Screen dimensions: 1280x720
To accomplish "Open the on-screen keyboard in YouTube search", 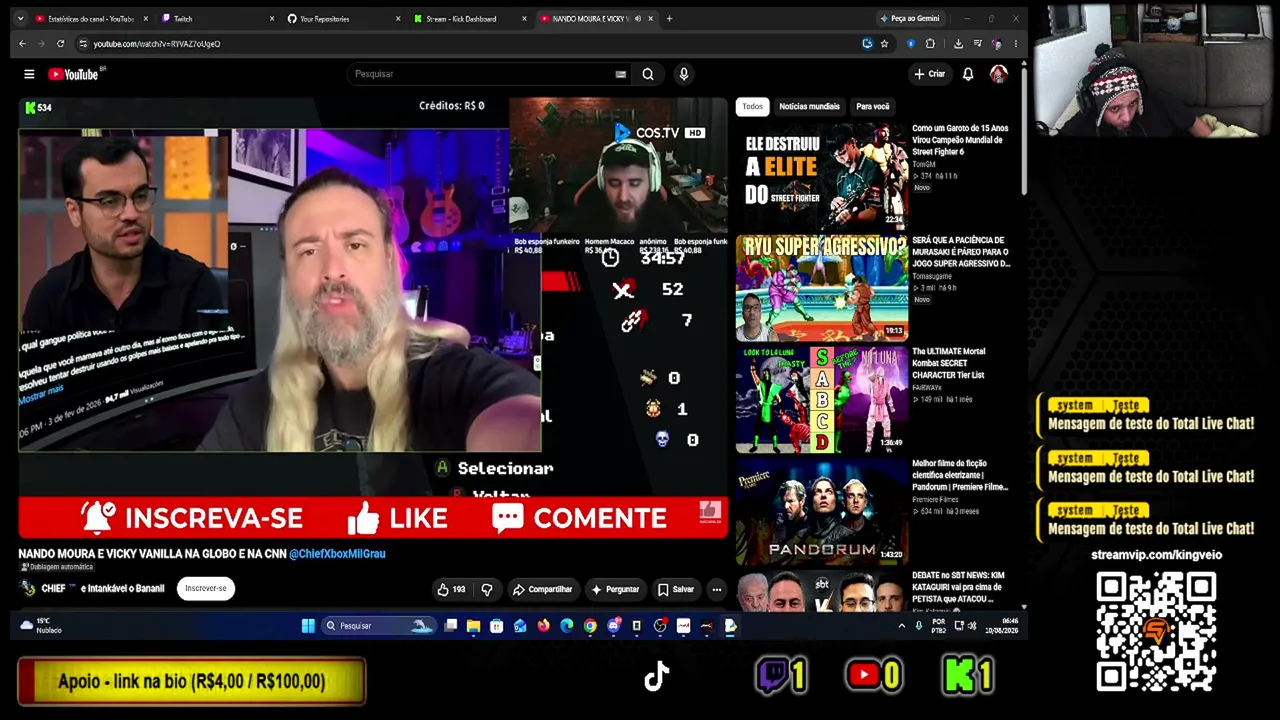I will click(620, 74).
